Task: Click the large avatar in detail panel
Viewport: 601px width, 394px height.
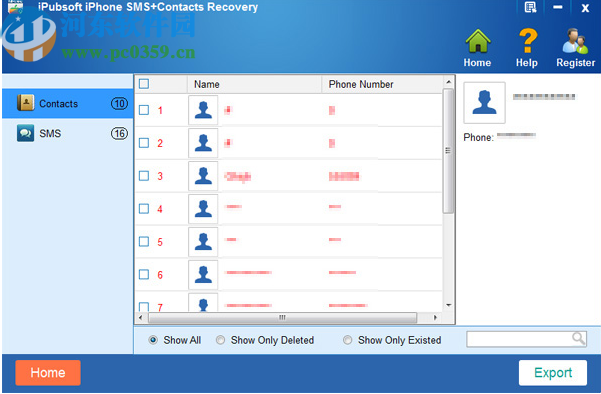Action: (x=484, y=103)
